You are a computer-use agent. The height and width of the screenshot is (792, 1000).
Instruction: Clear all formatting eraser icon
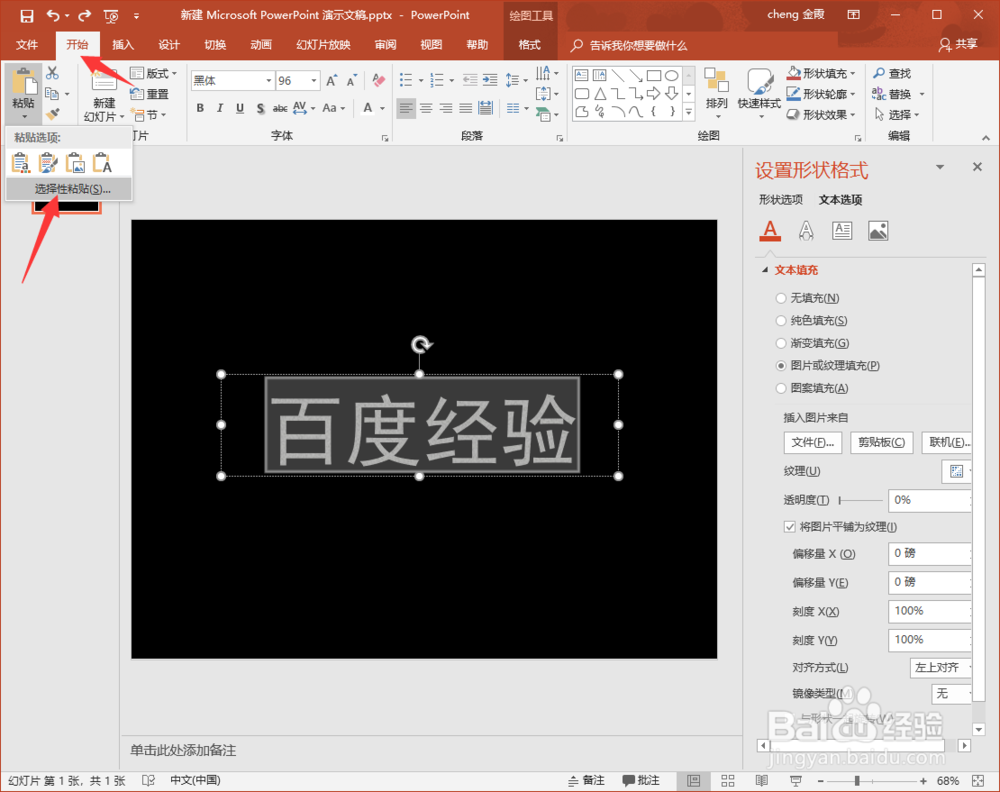(379, 80)
